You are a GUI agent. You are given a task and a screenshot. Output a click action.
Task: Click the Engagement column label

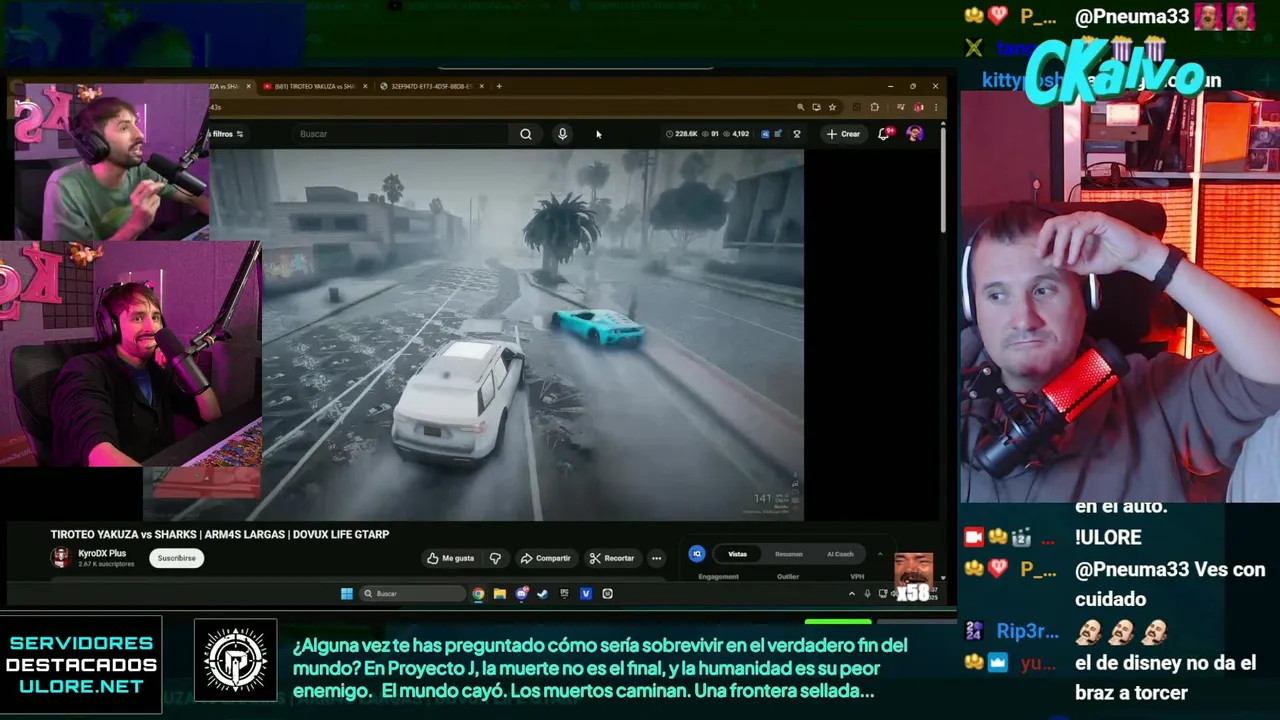coord(718,577)
